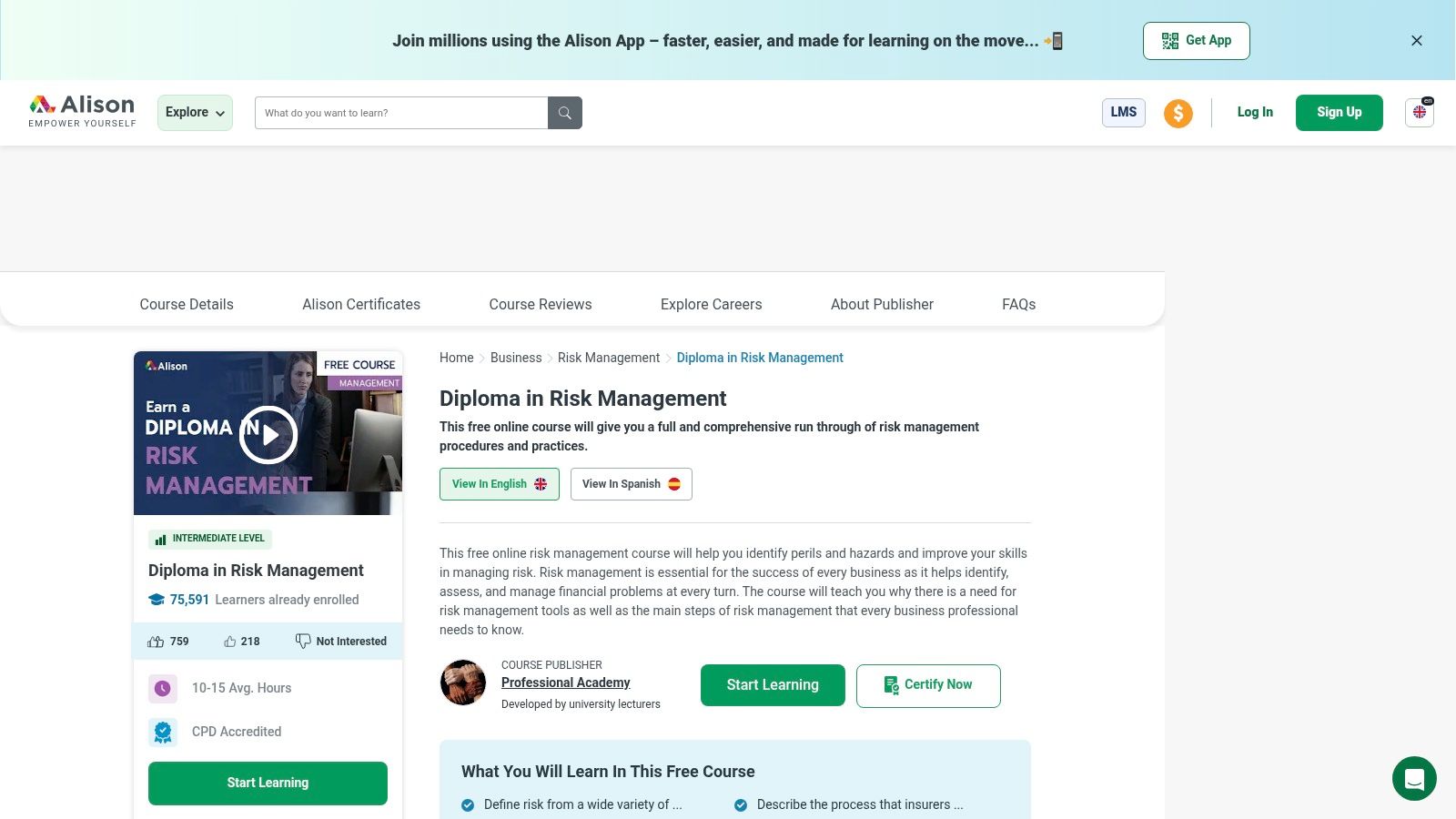Click the Sign Up button

click(1340, 113)
